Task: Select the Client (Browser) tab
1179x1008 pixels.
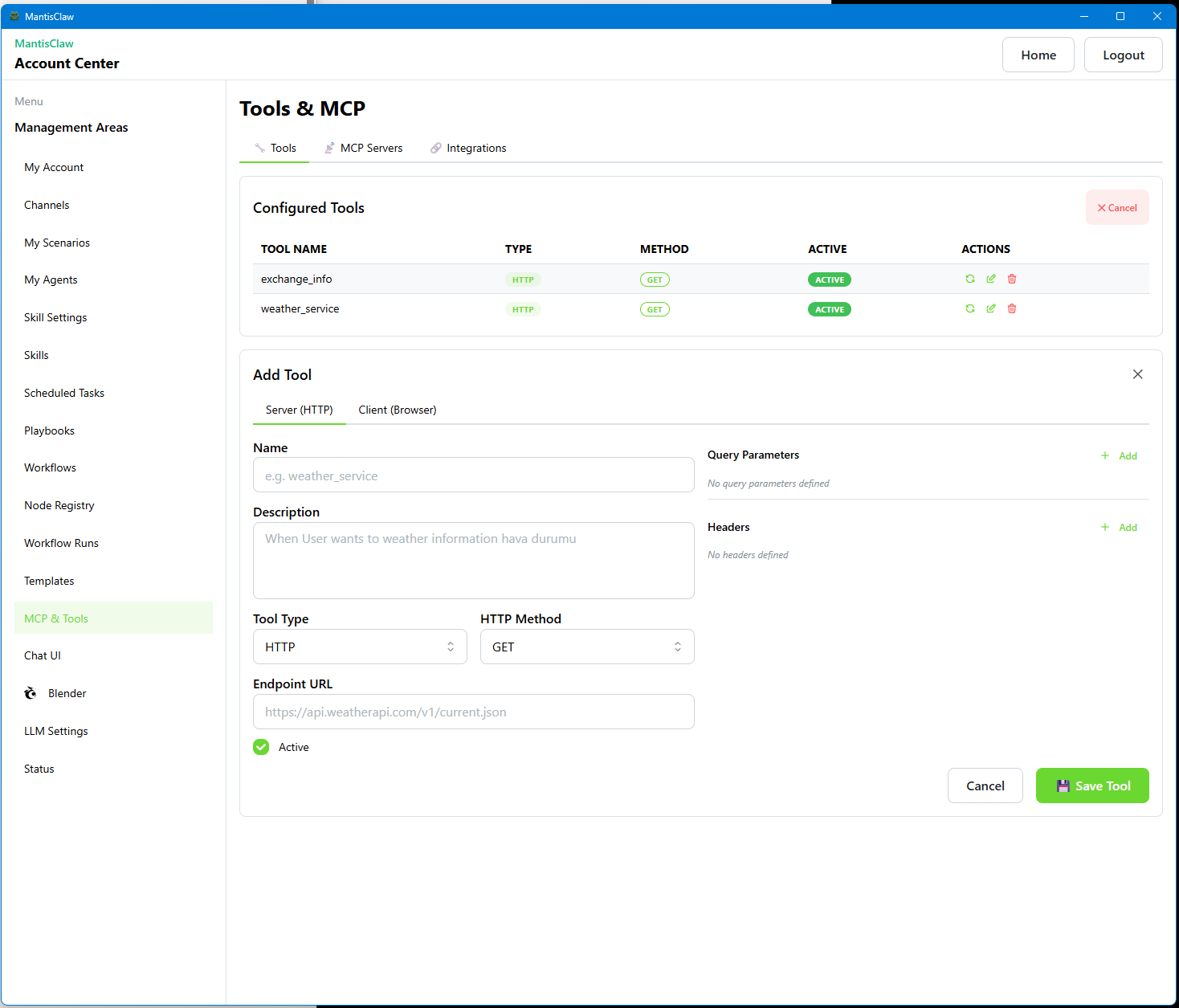Action: 397,410
